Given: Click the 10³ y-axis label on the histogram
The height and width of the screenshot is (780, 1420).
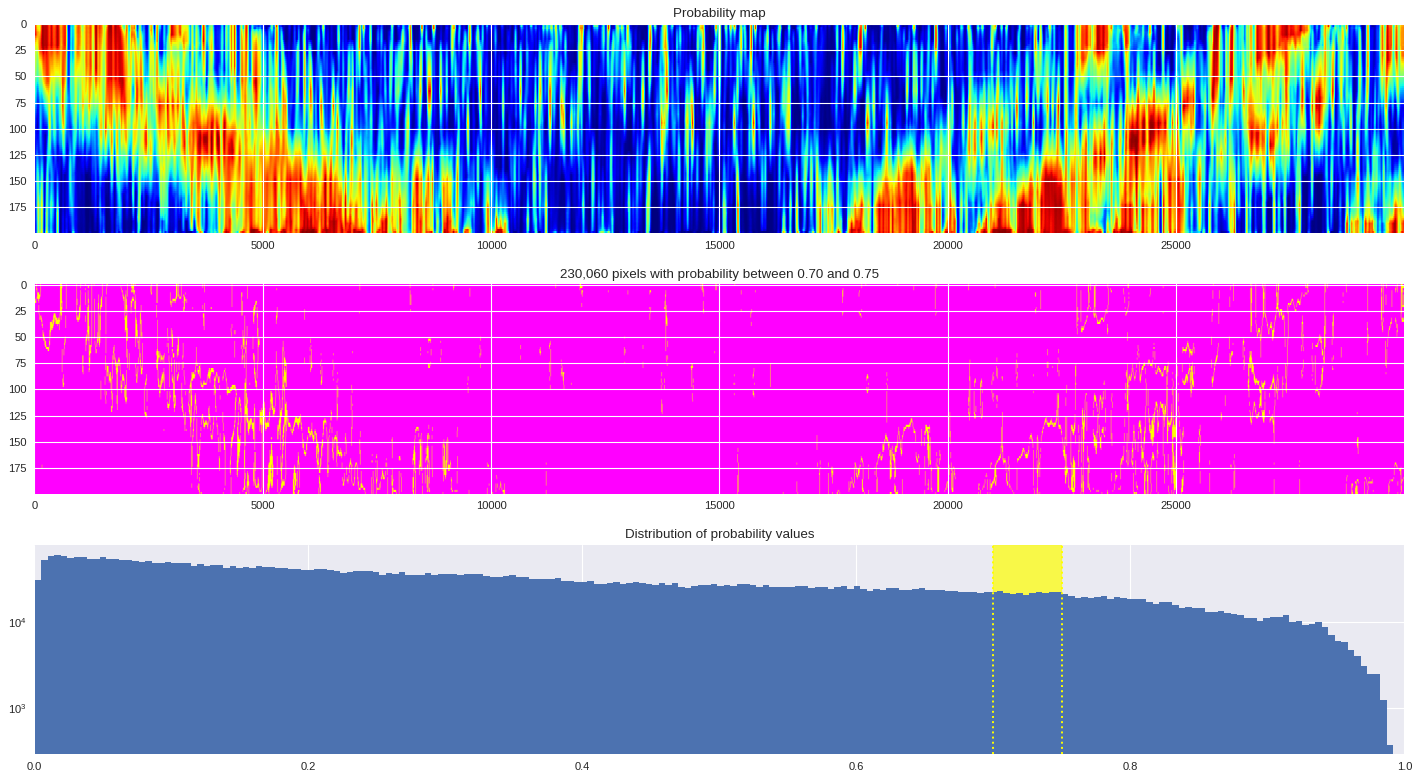Looking at the screenshot, I should (x=17, y=710).
